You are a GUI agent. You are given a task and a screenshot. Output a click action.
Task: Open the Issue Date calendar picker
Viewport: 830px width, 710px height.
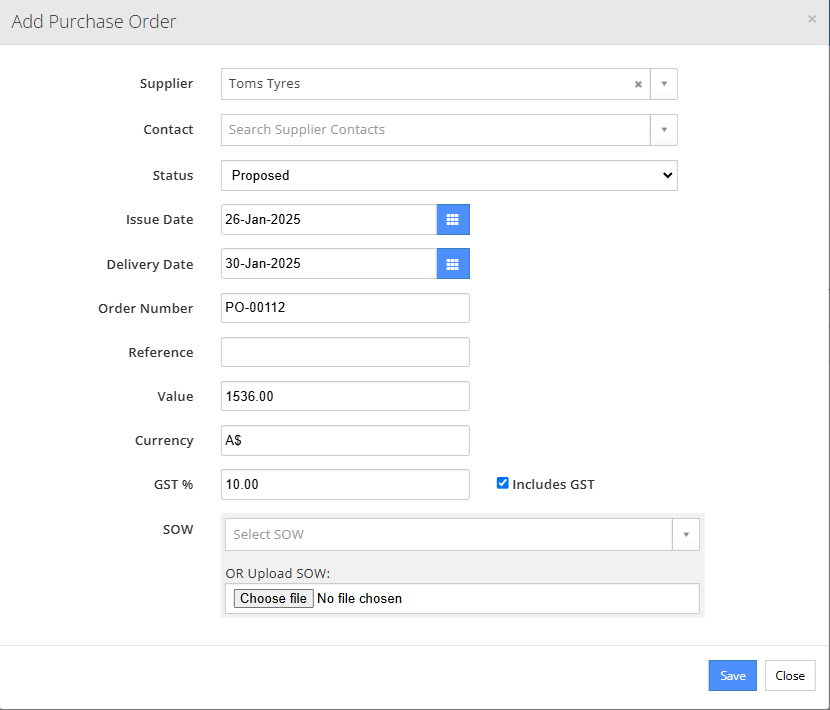453,219
